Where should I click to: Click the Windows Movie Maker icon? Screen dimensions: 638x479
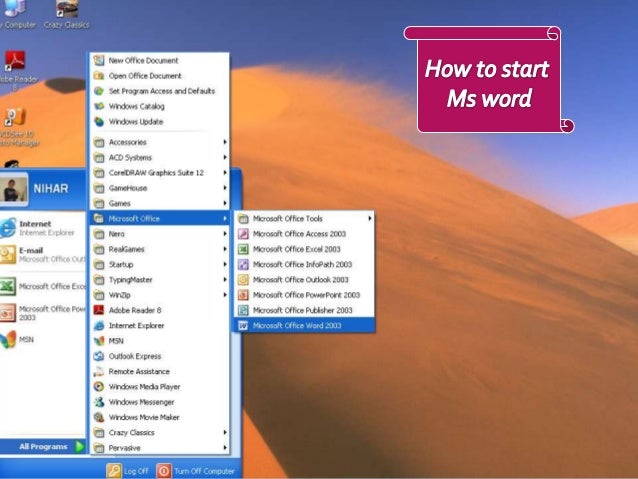pos(99,417)
